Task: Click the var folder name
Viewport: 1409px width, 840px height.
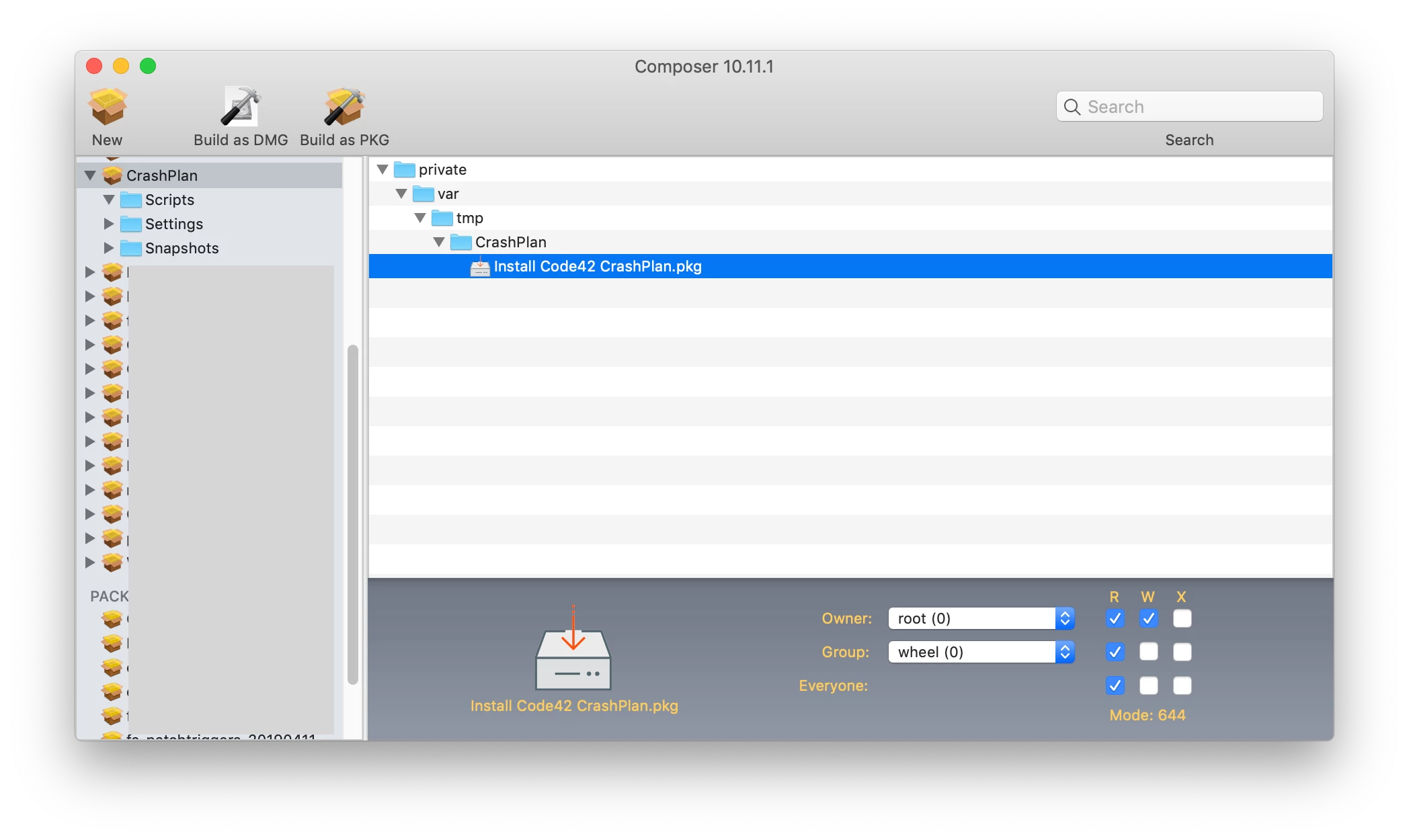Action: 448,194
